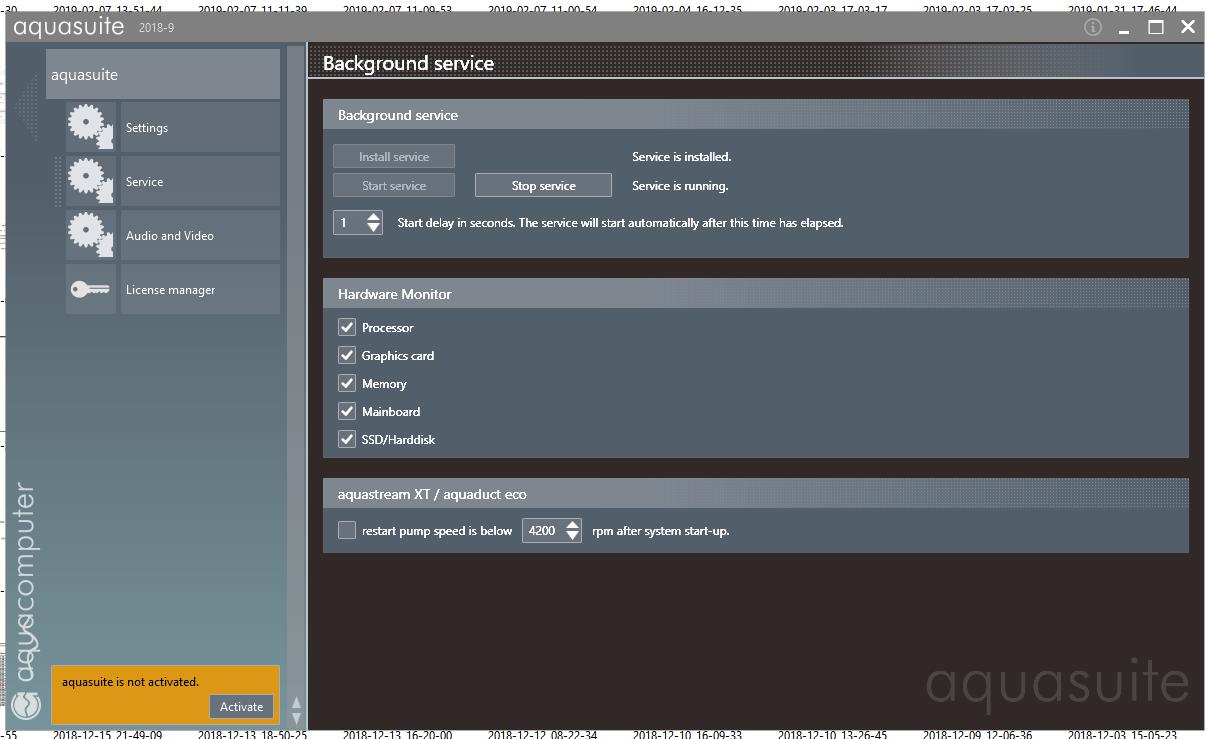1210x739 pixels.
Task: Click the 'Service is installed.' status text
Action: 681,156
